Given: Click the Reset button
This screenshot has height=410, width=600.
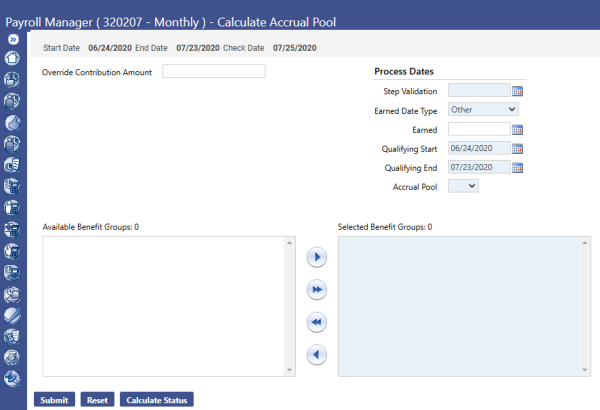Looking at the screenshot, I should point(97,400).
